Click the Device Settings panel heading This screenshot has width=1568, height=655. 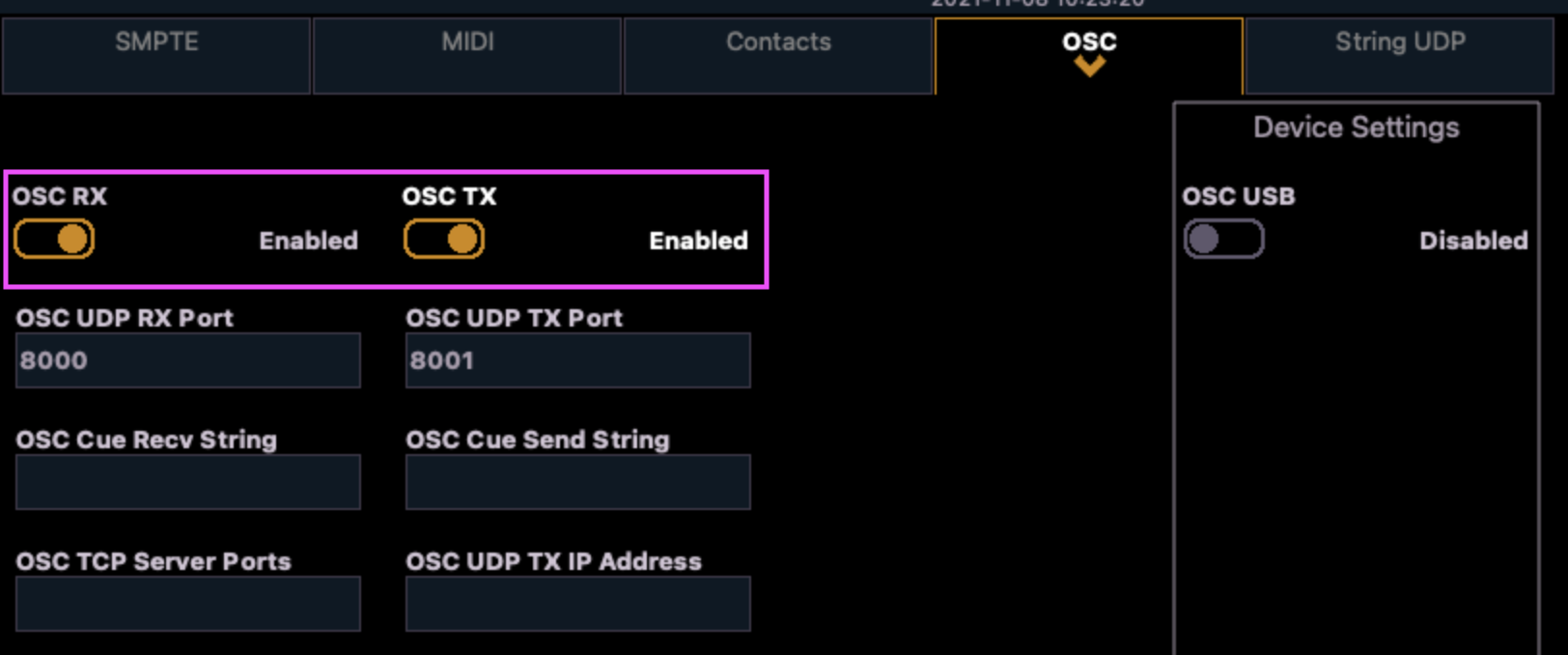click(x=1356, y=127)
